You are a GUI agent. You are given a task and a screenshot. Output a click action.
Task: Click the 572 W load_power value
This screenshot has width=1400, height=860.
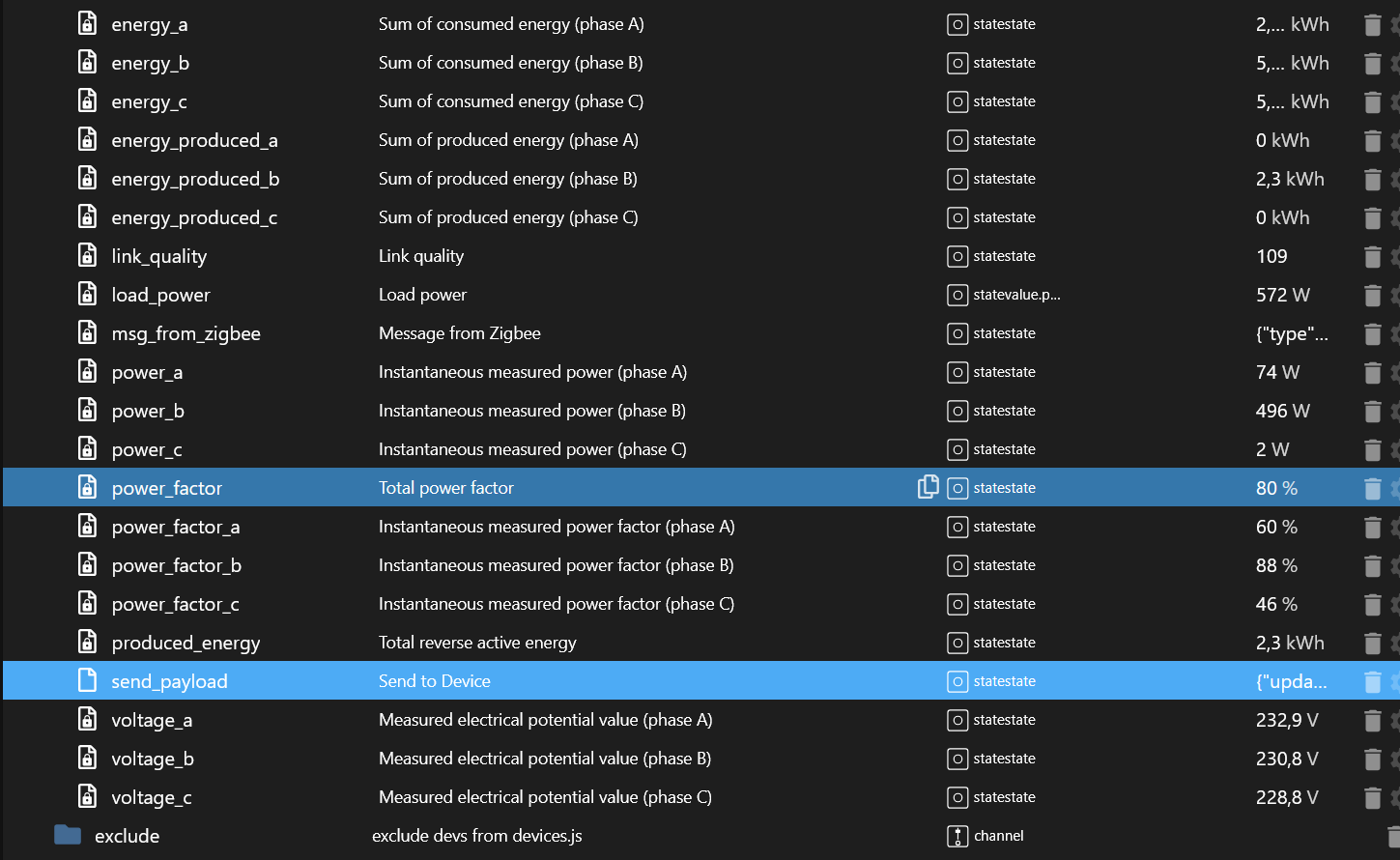pyautogui.click(x=1283, y=295)
